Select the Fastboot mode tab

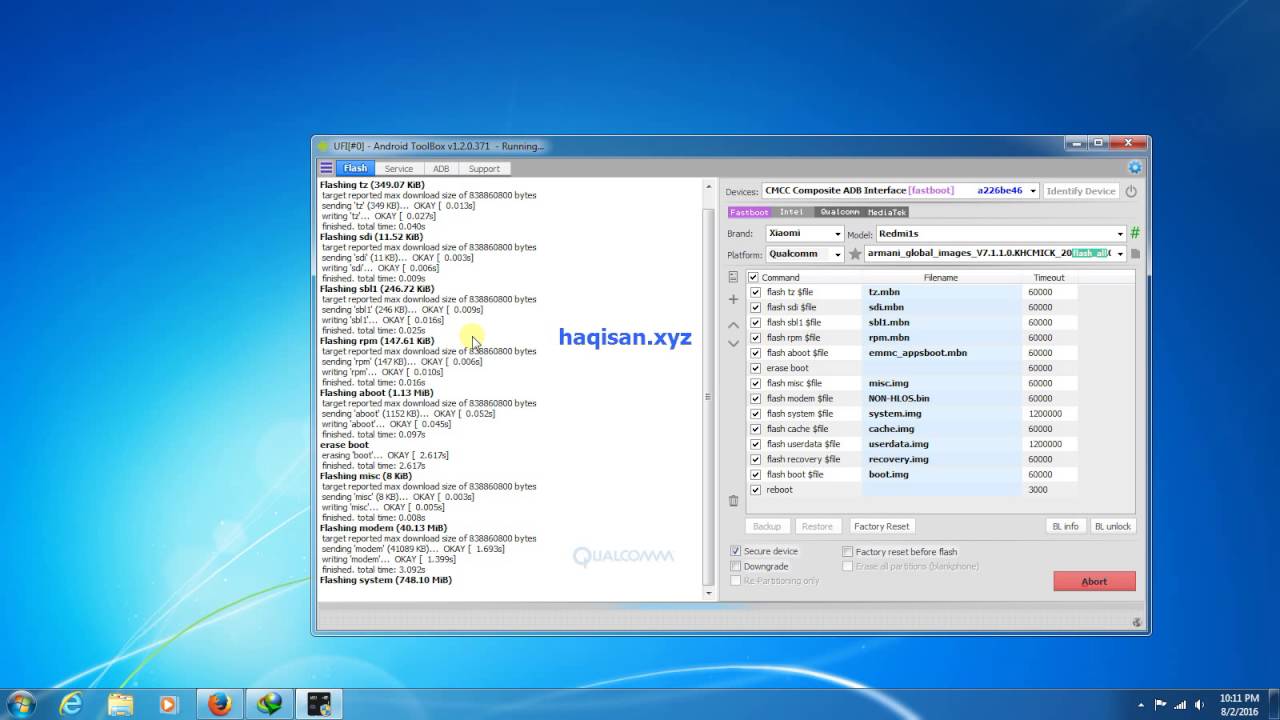point(749,212)
